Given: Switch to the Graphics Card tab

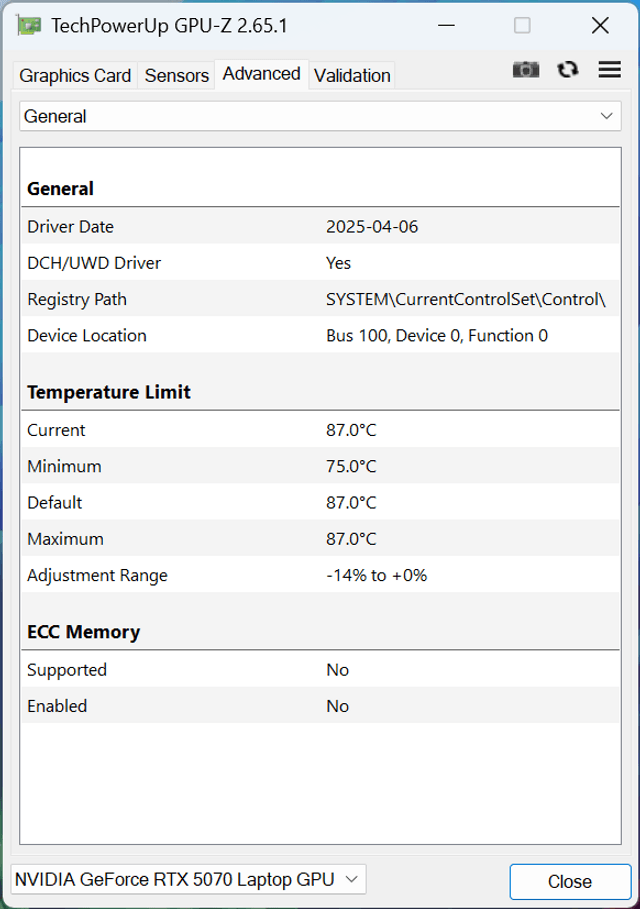Looking at the screenshot, I should 75,75.
